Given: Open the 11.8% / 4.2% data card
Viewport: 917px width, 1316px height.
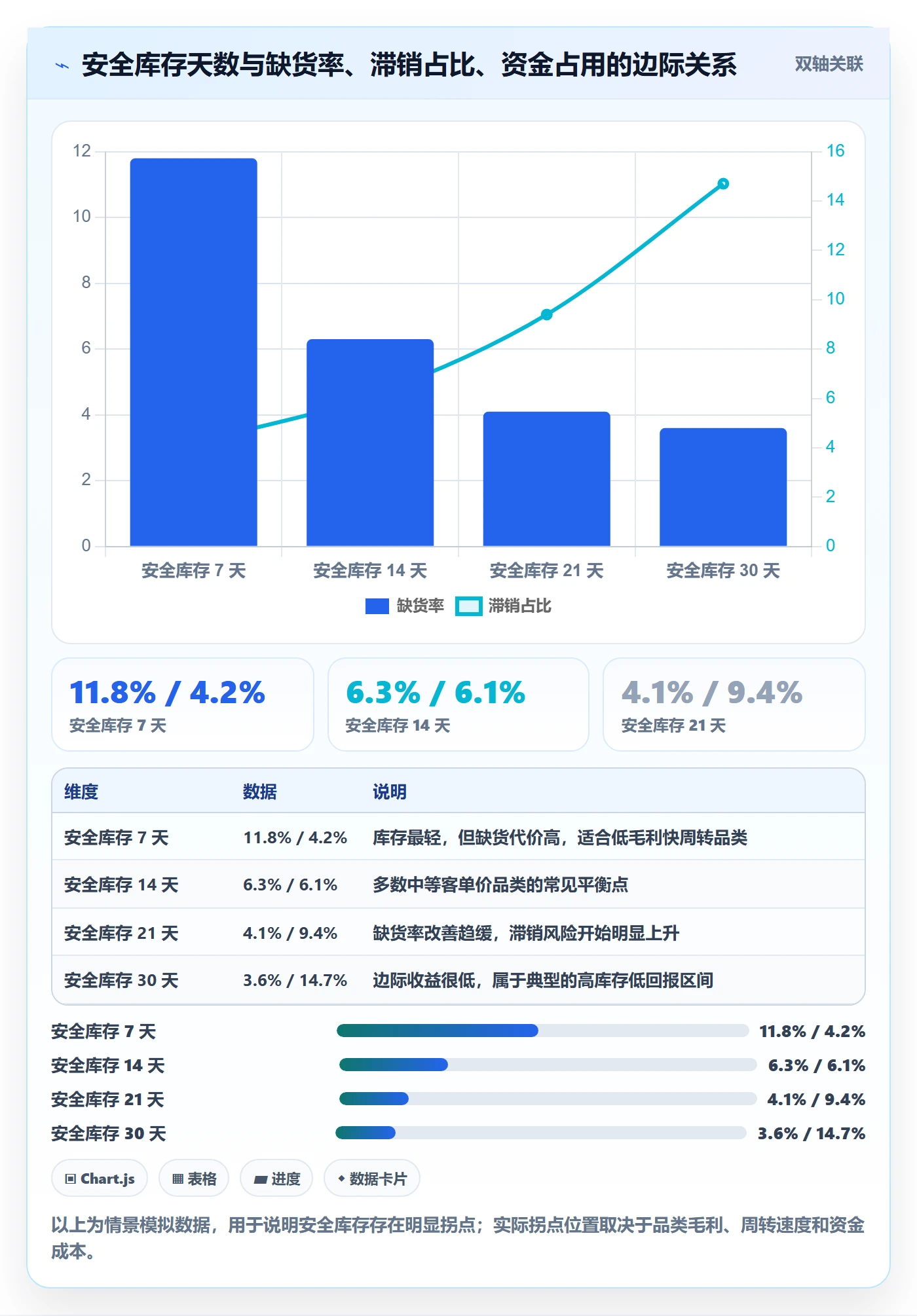Looking at the screenshot, I should (183, 704).
